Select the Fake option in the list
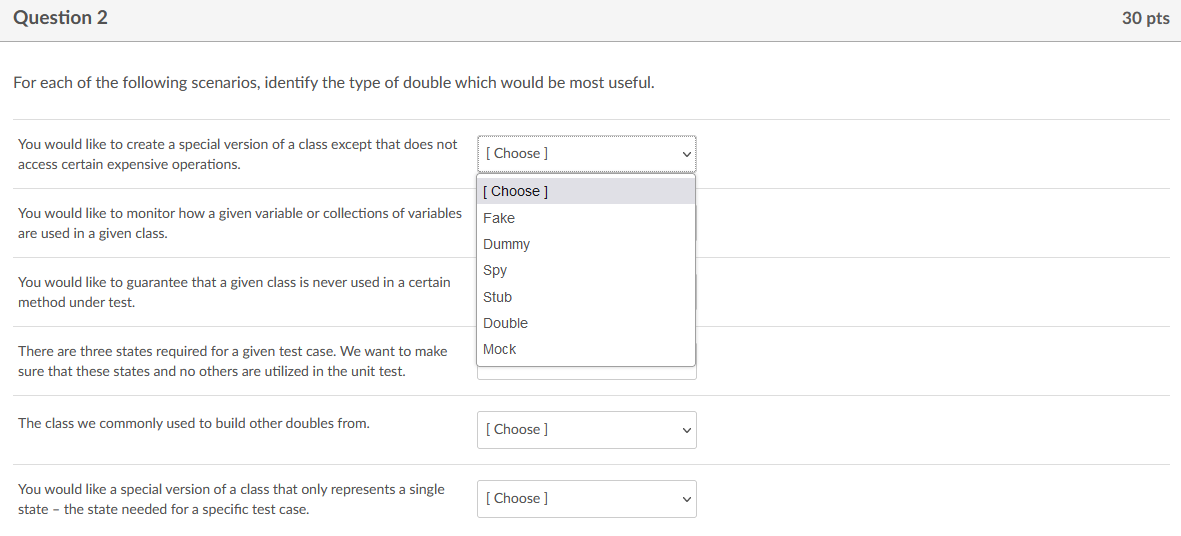 pyautogui.click(x=499, y=218)
